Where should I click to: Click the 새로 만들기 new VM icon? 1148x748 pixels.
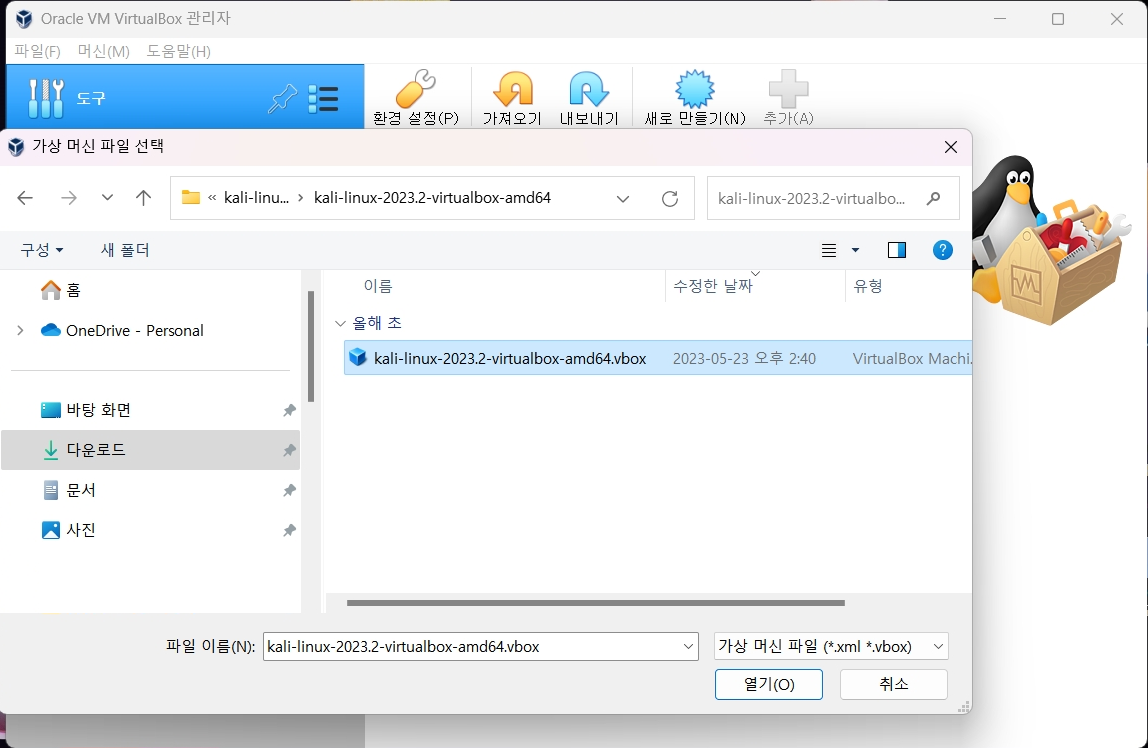[694, 96]
